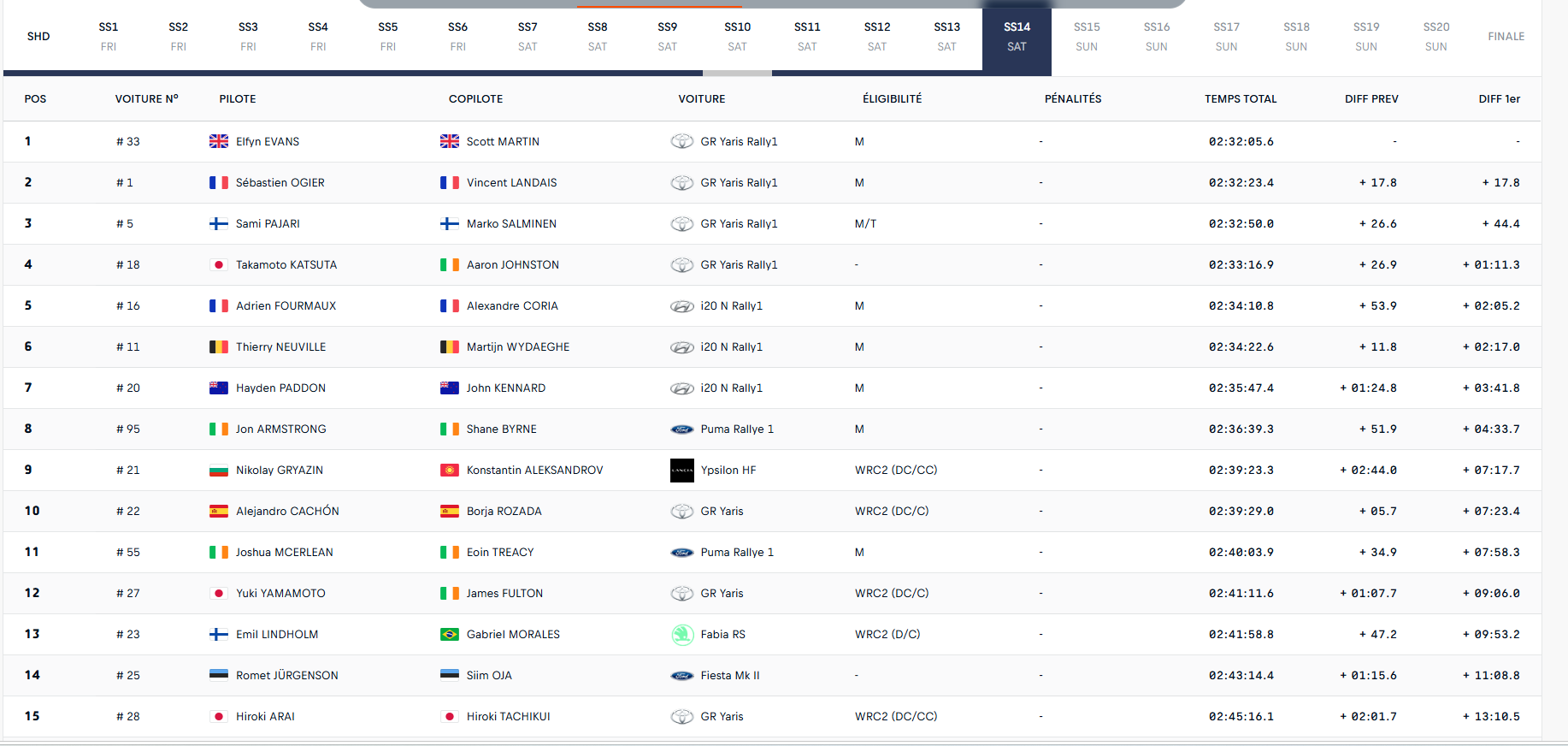Click the Irish flag beside Aaron JOHNSTON
The width and height of the screenshot is (1568, 746).
(x=450, y=264)
